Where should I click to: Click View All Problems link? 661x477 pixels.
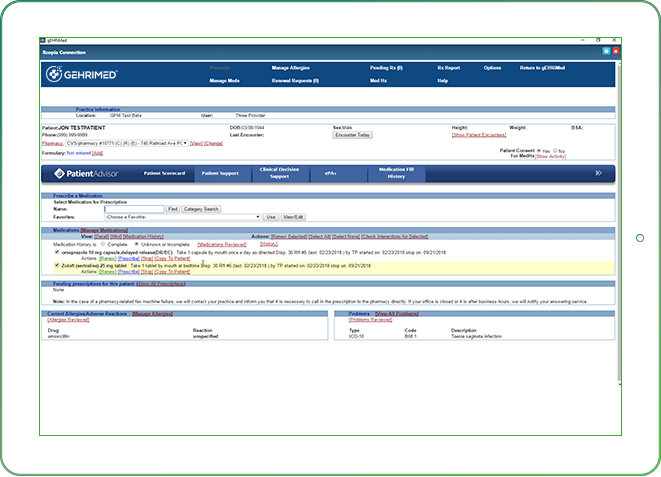click(397, 314)
